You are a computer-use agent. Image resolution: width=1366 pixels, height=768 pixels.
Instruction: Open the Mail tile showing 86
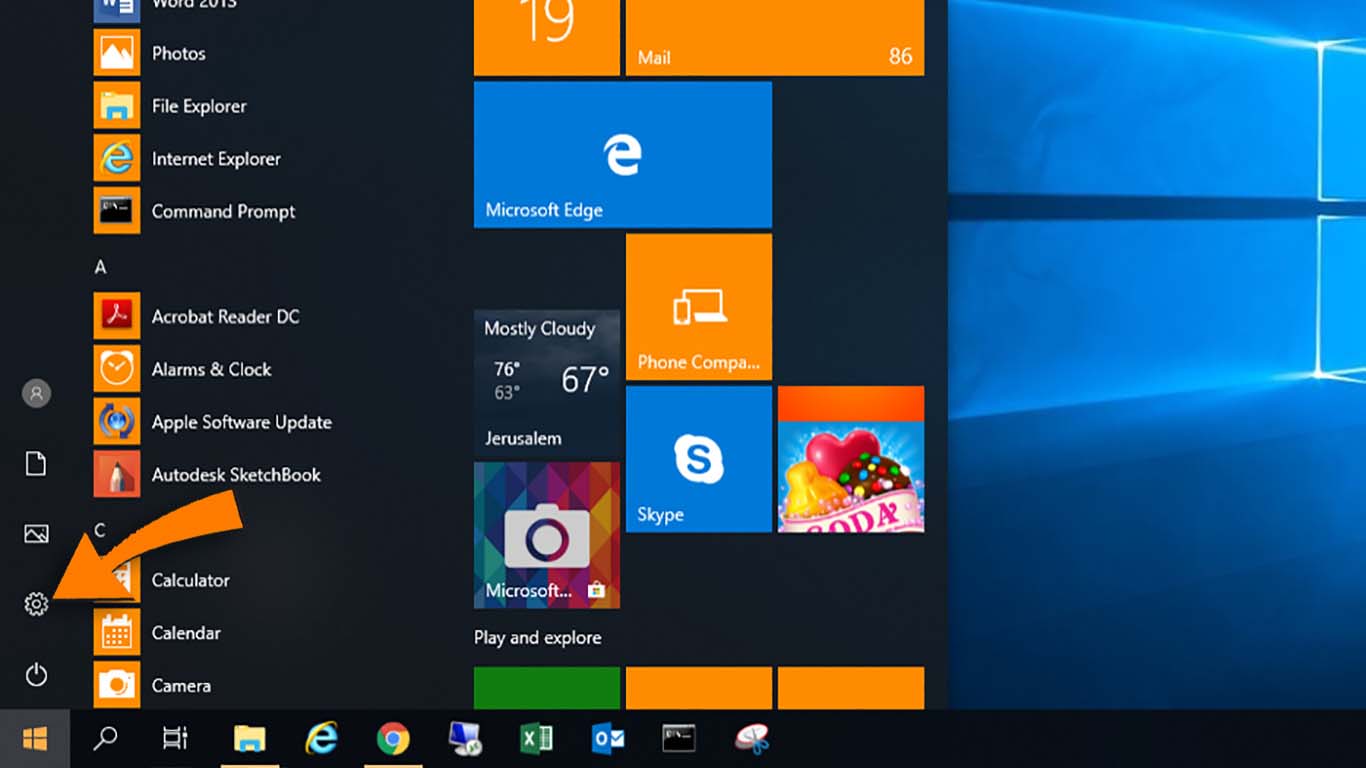(774, 37)
